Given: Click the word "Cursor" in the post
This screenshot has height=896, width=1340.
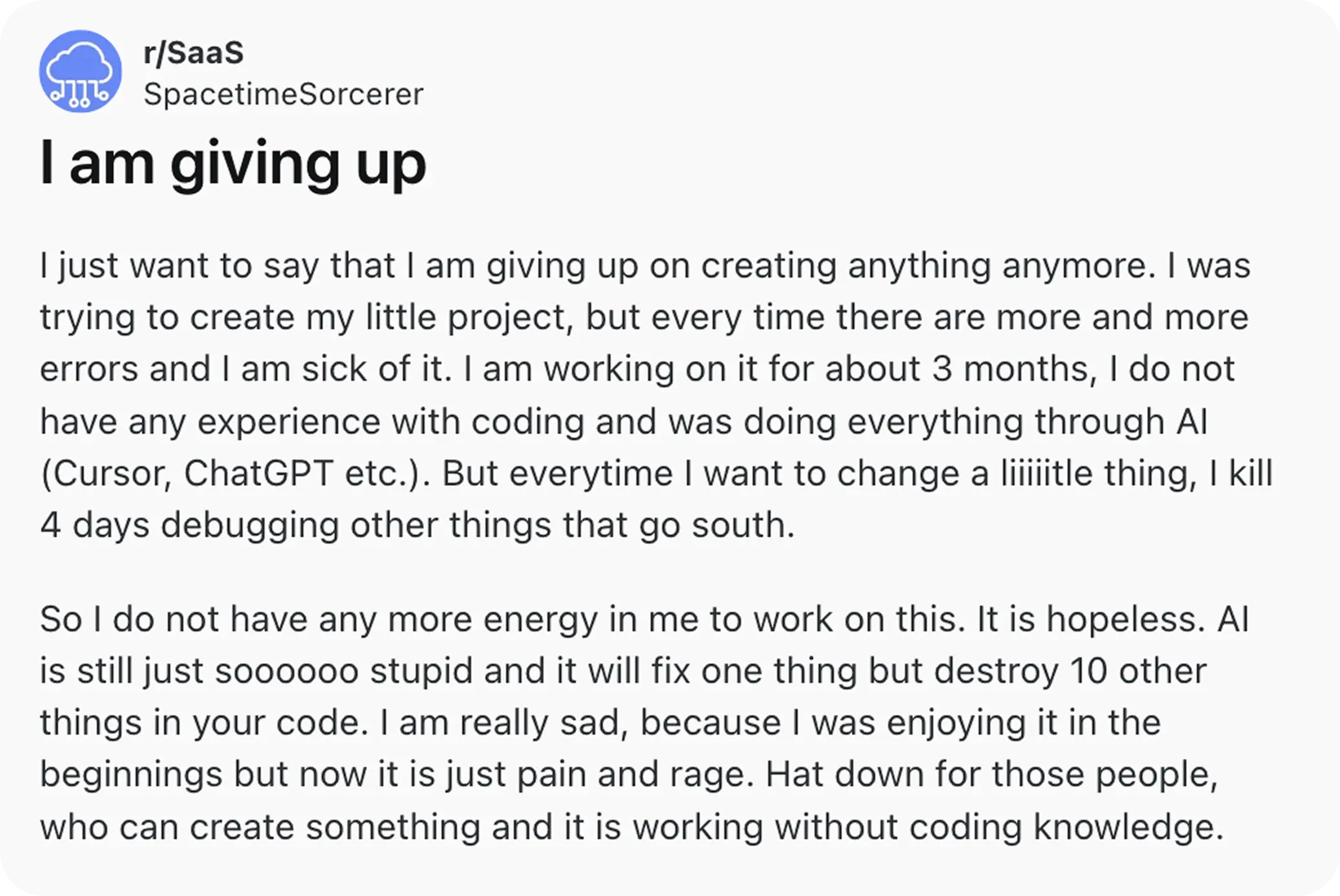Looking at the screenshot, I should [111, 473].
